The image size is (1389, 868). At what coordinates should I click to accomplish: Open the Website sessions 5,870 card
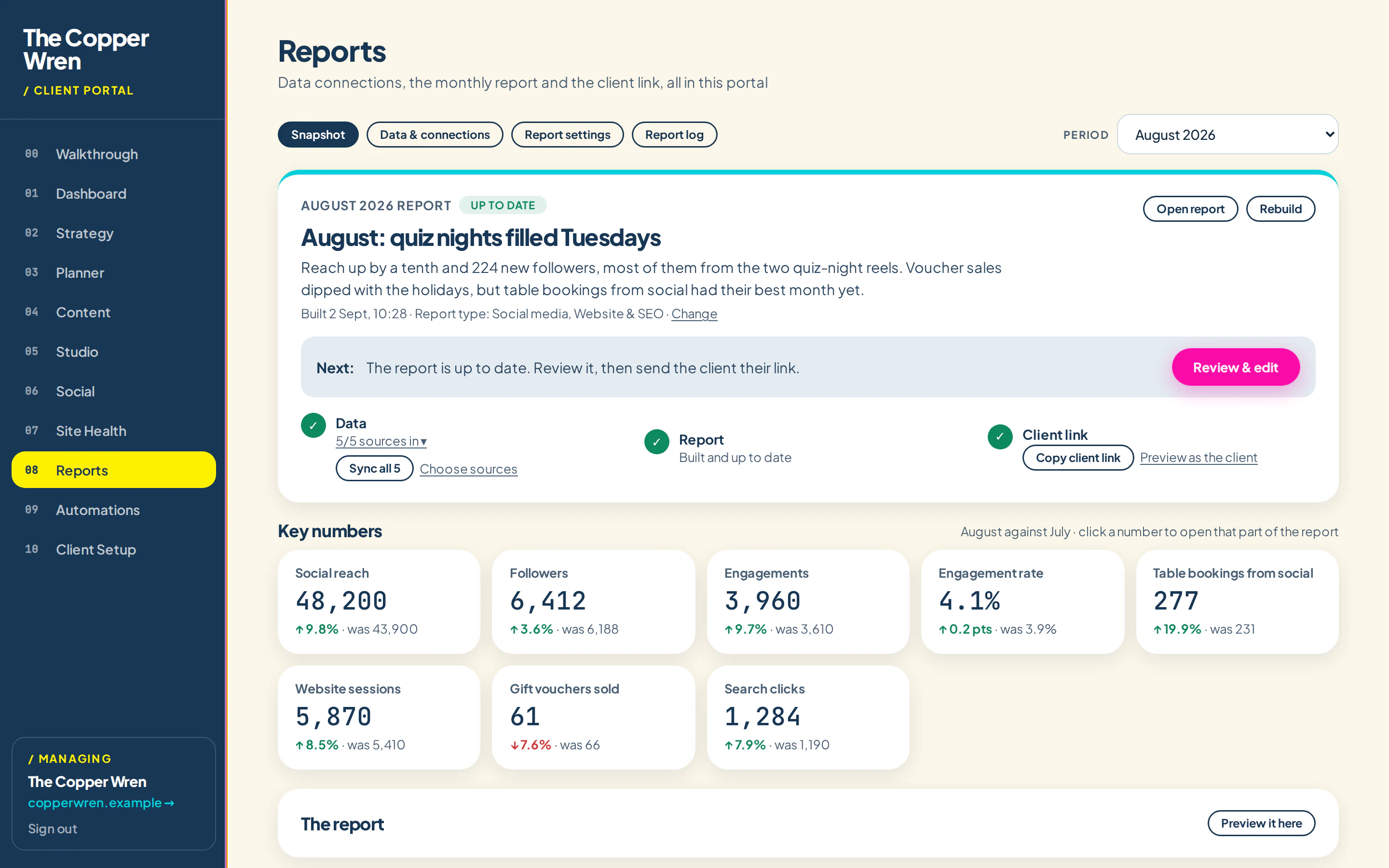[379, 718]
